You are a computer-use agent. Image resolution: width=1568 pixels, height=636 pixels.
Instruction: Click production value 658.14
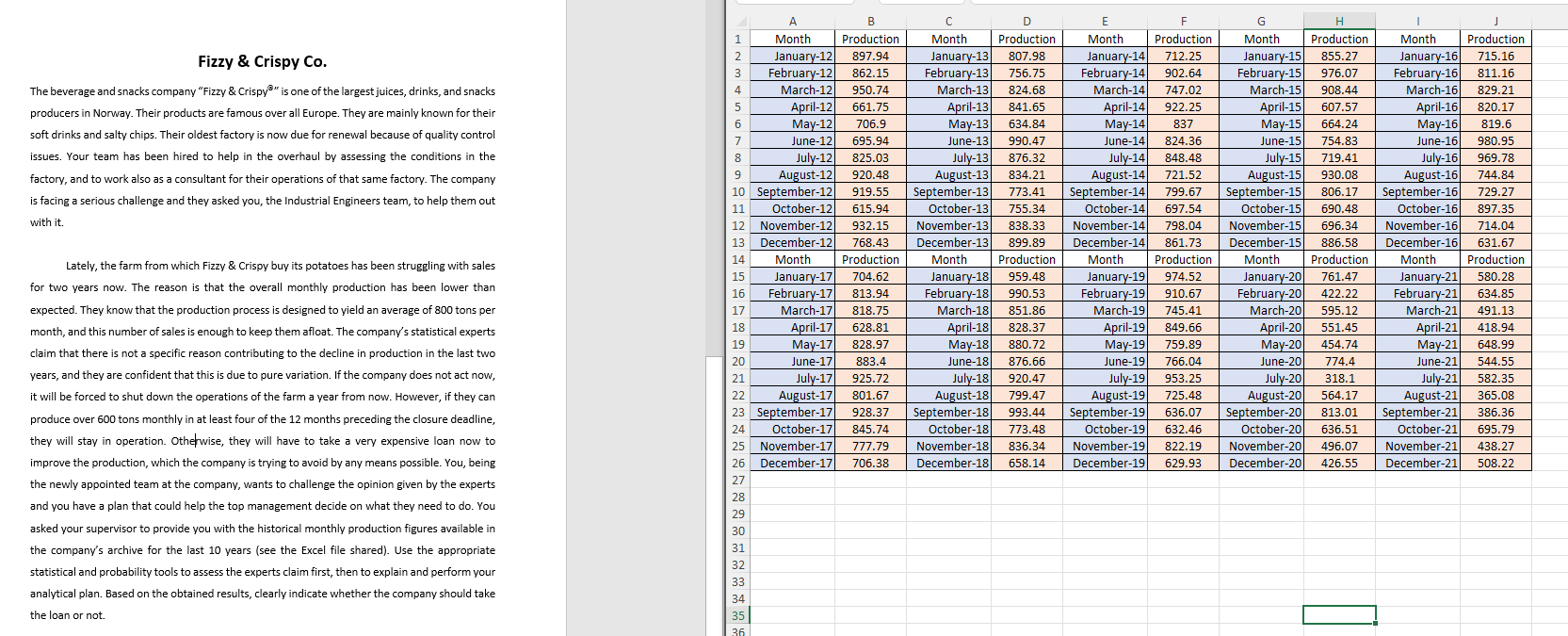1026,463
